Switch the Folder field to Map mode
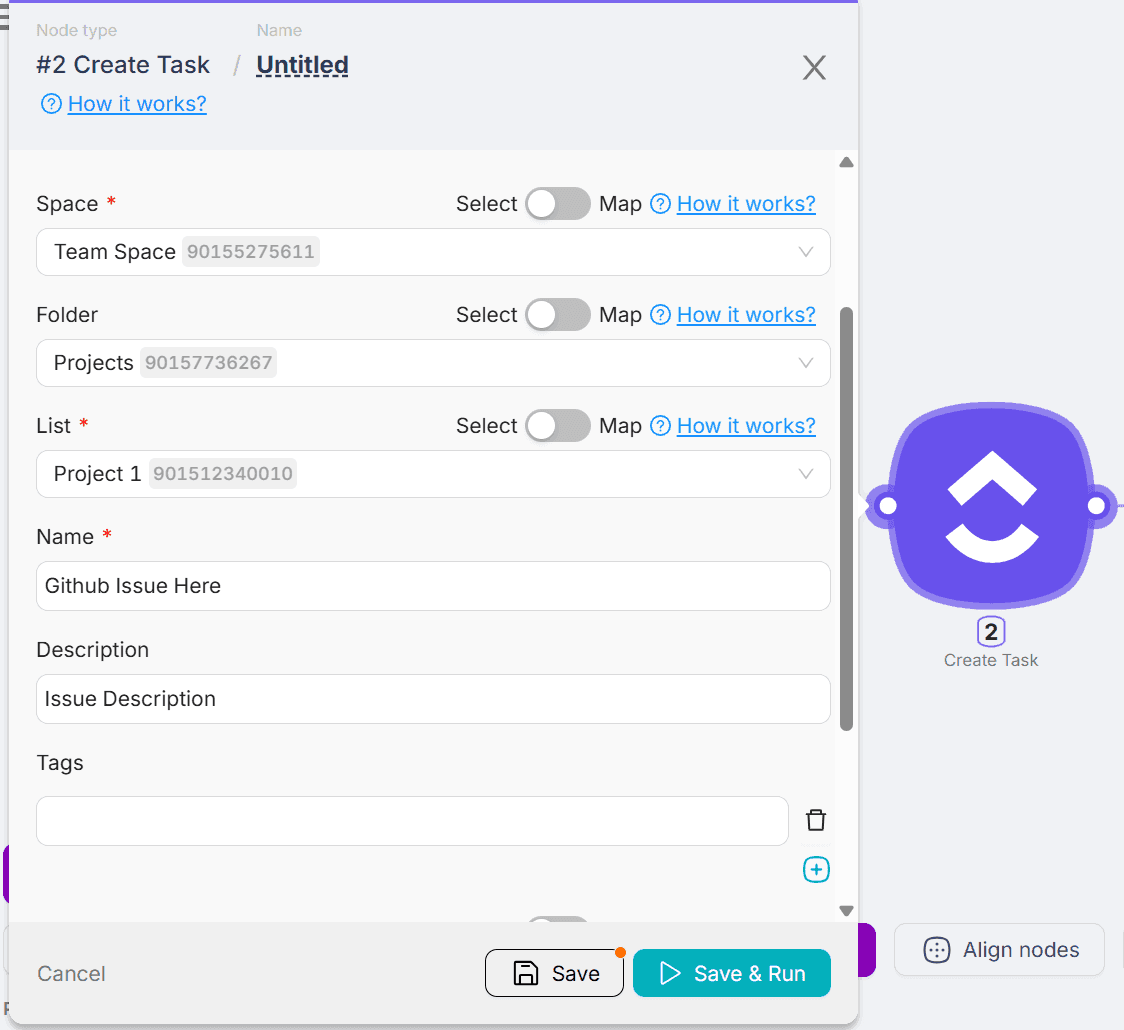This screenshot has width=1124, height=1030. point(558,315)
